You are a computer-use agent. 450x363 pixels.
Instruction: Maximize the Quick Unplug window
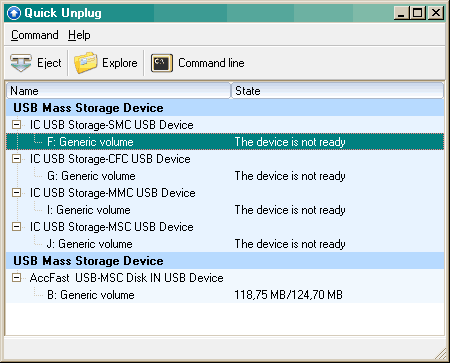point(418,13)
